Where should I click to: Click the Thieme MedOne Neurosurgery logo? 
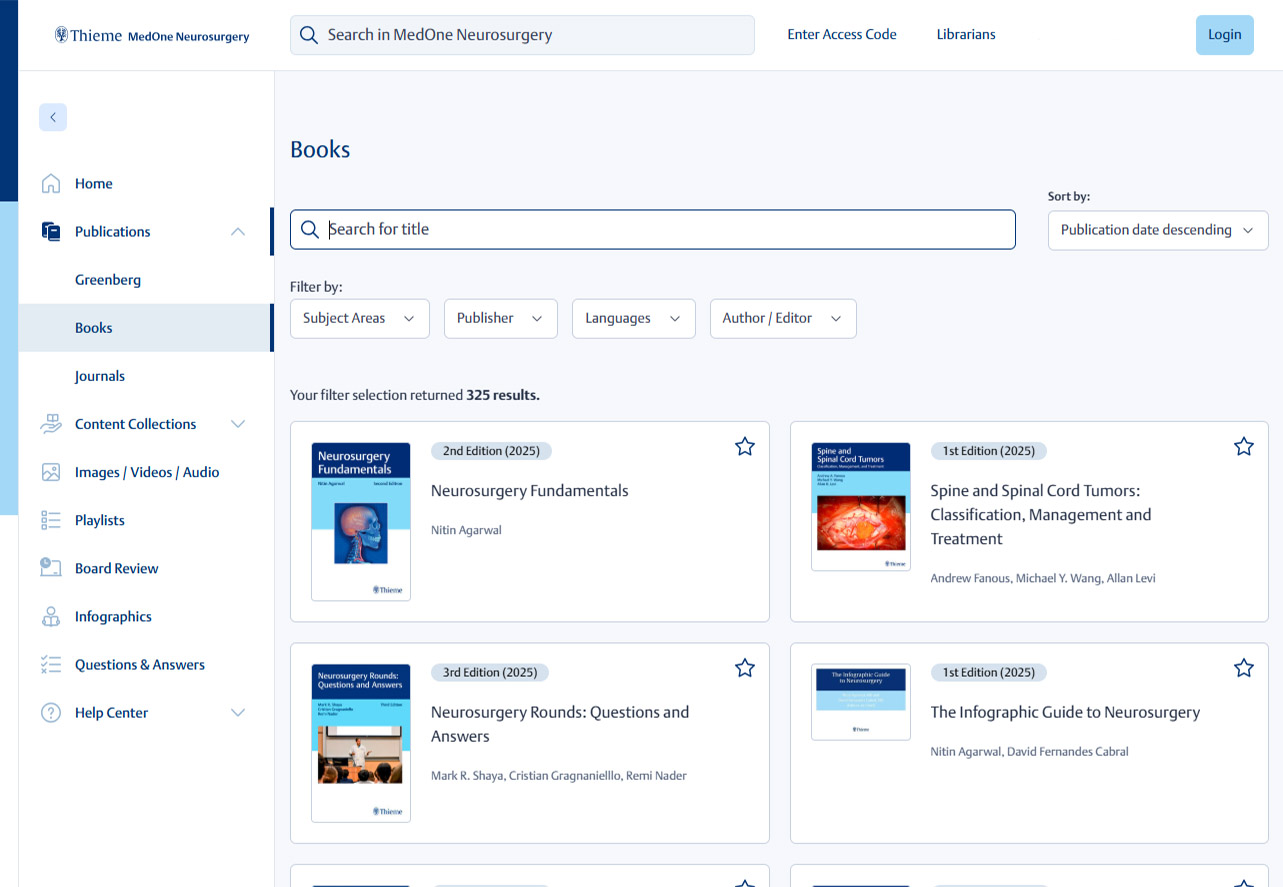152,34
